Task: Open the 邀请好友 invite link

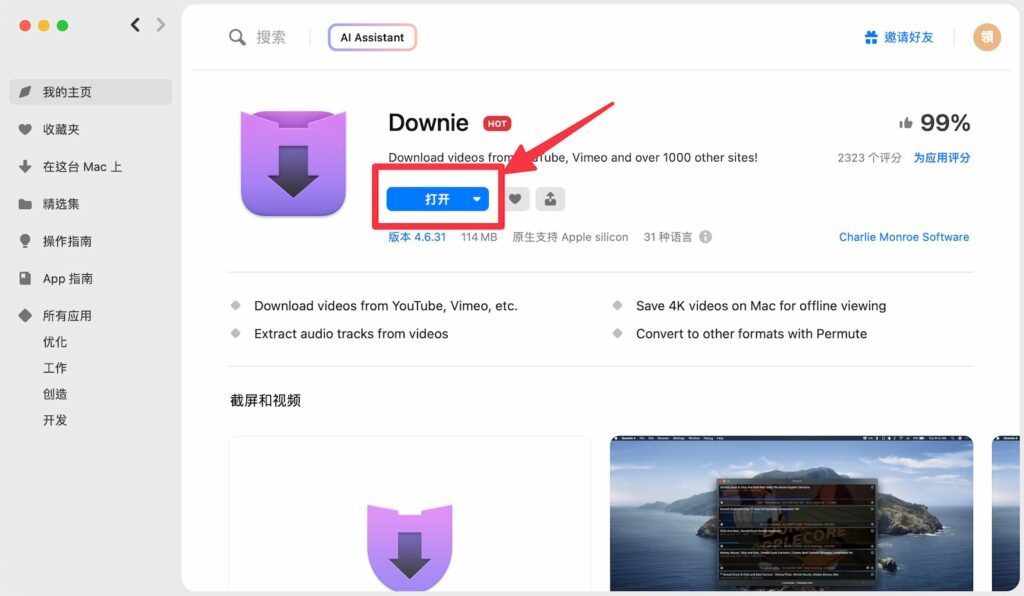Action: (x=908, y=37)
